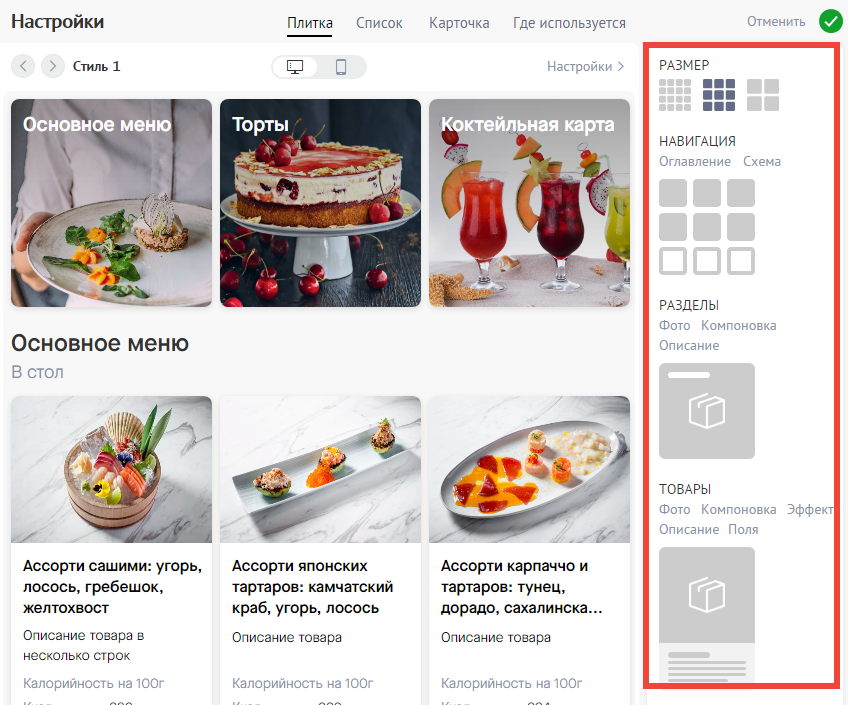Choose the top-left filled navigation layout square
The image size is (848, 705).
(x=673, y=193)
